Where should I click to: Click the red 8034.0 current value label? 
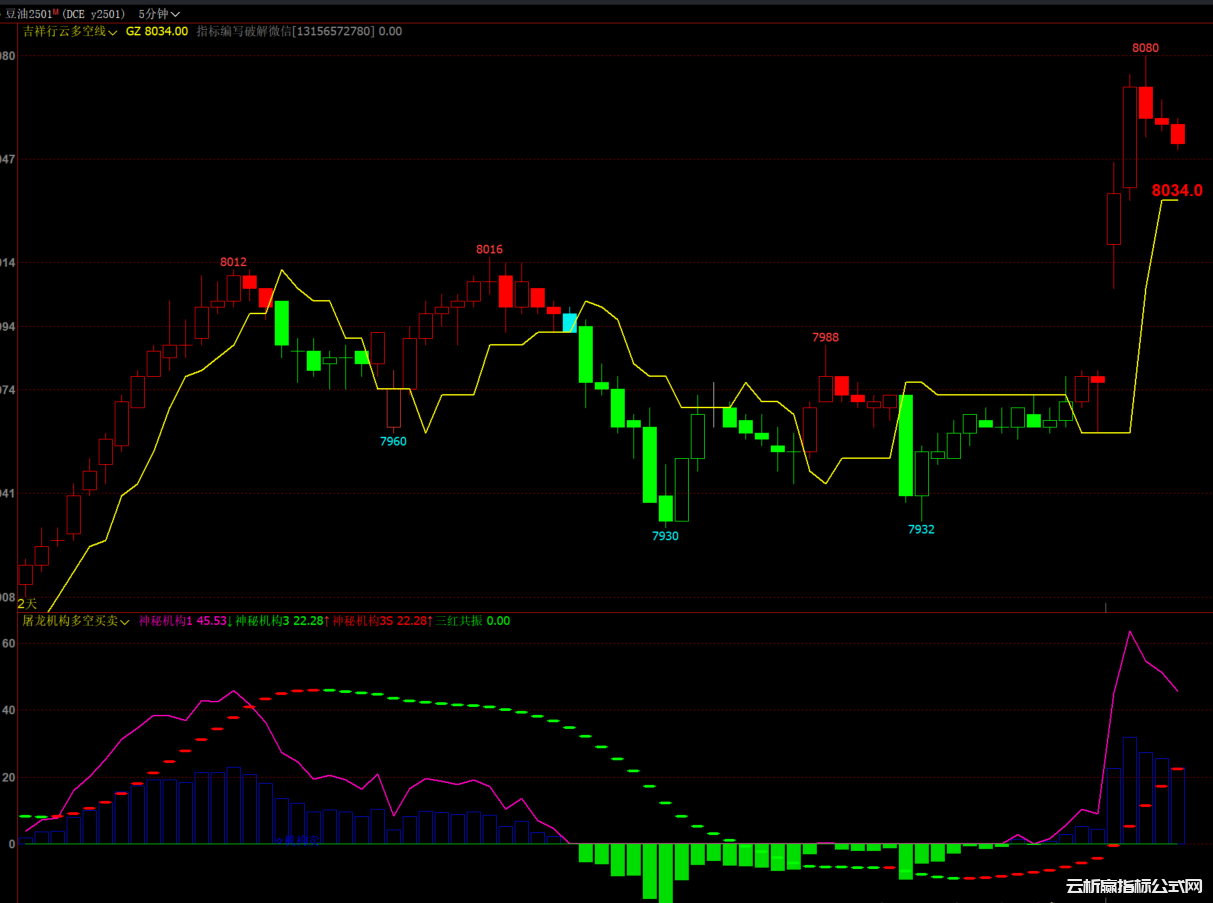pyautogui.click(x=1177, y=190)
